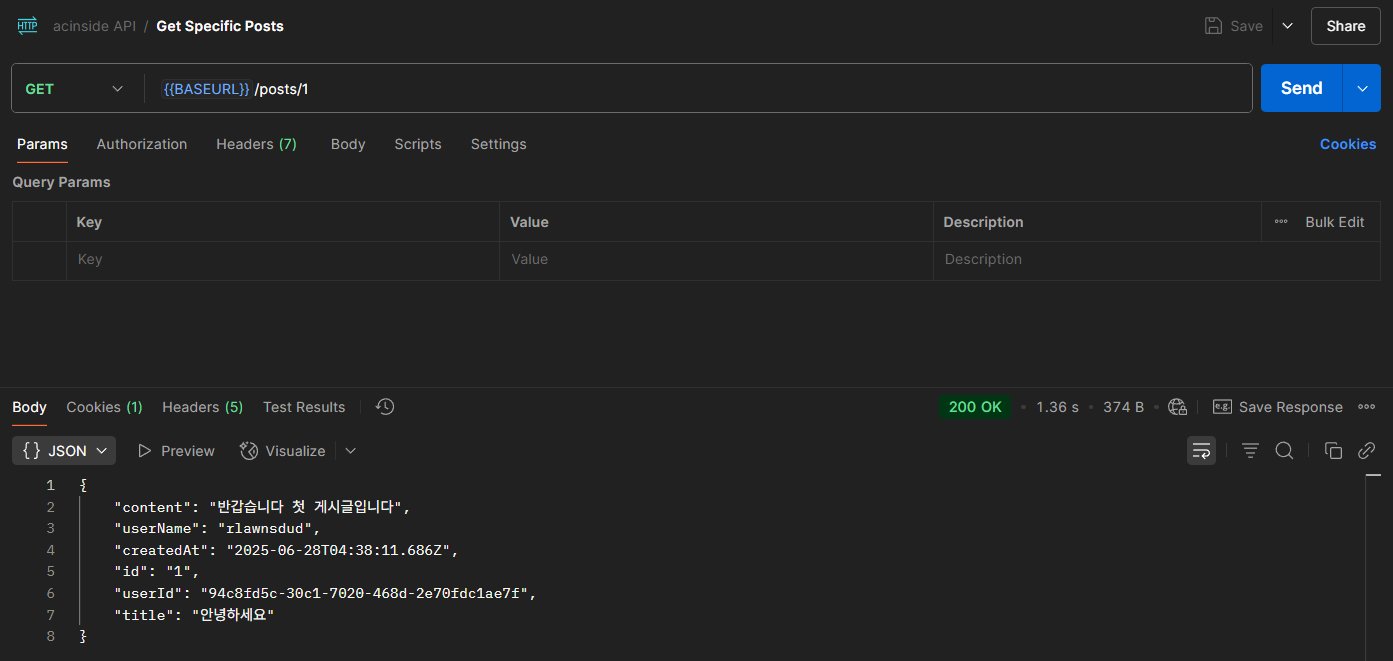Open search in the response body
The width and height of the screenshot is (1393, 661).
[1284, 451]
